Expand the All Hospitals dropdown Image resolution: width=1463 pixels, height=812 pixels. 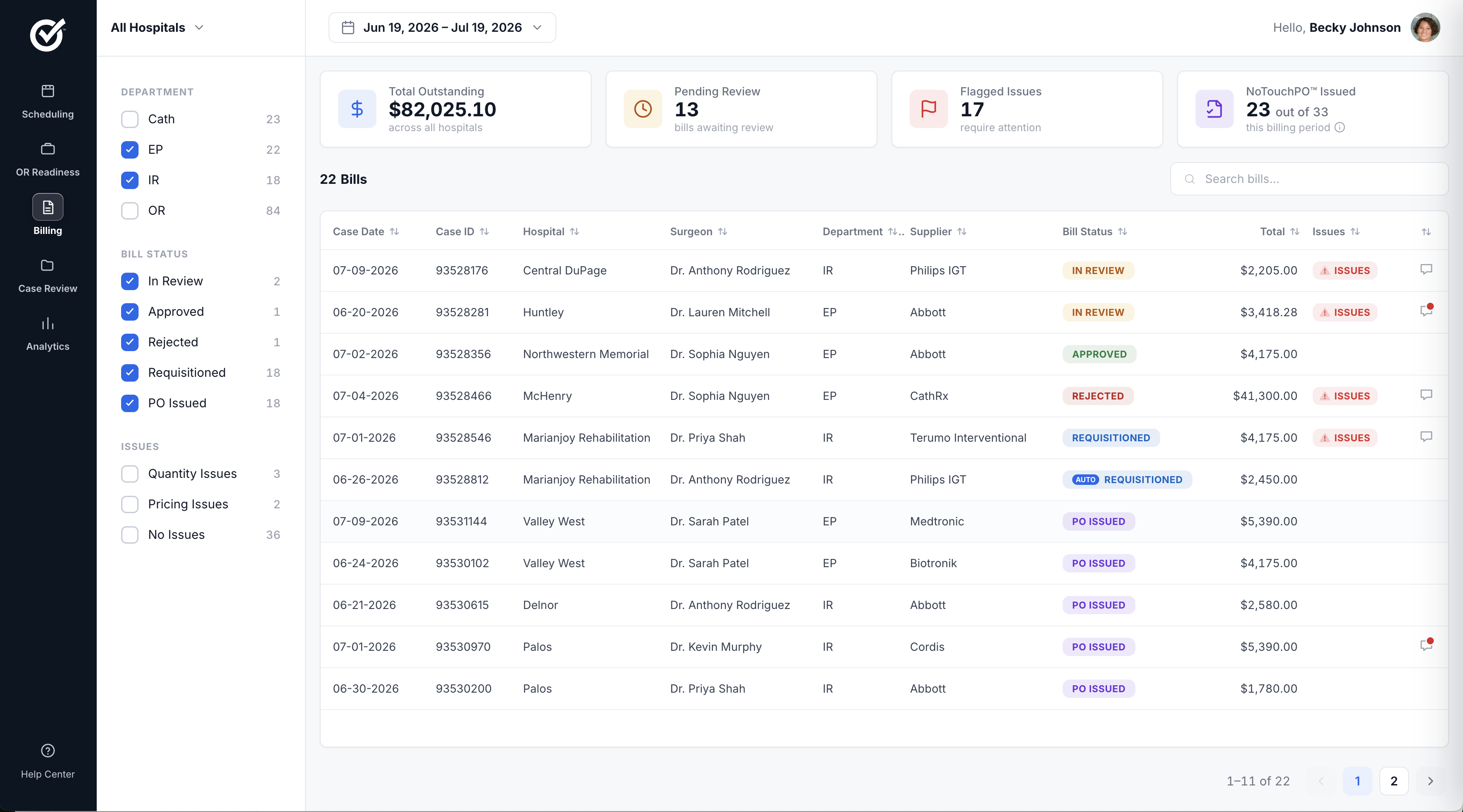pos(157,27)
